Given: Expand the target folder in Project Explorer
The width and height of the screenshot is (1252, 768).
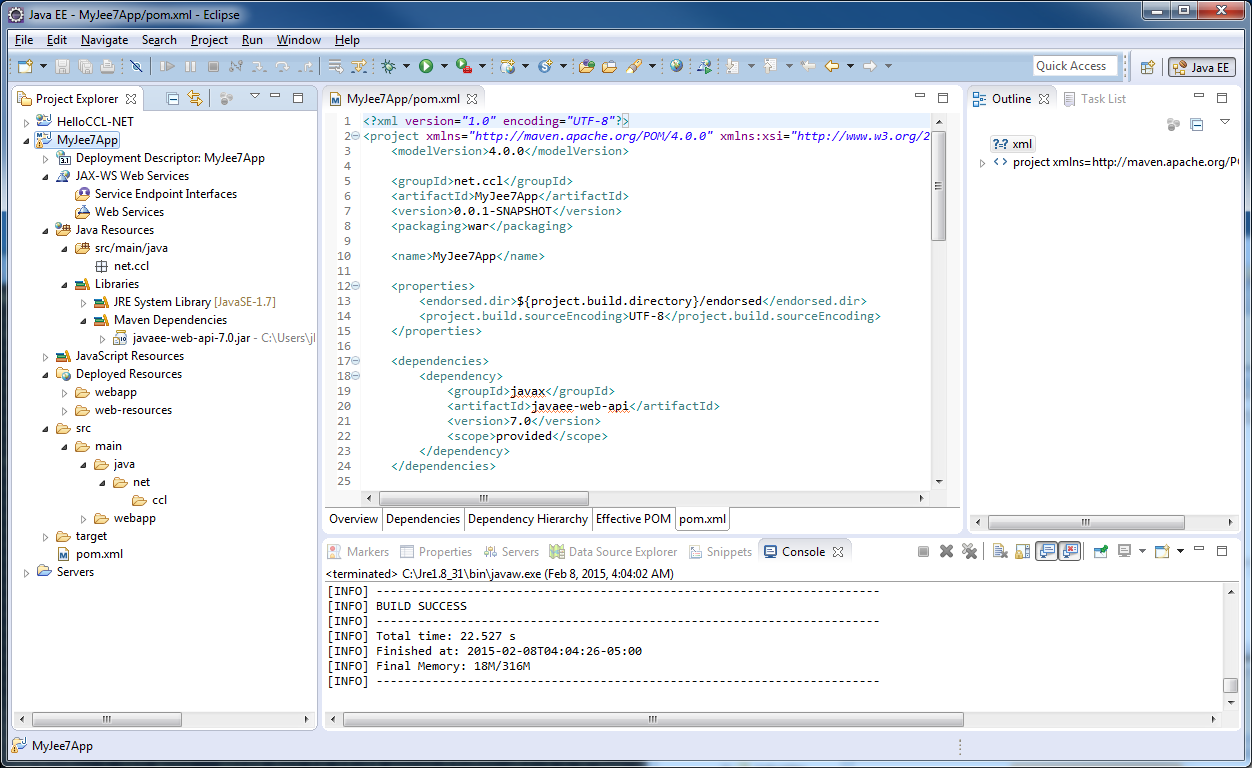Looking at the screenshot, I should [x=46, y=537].
